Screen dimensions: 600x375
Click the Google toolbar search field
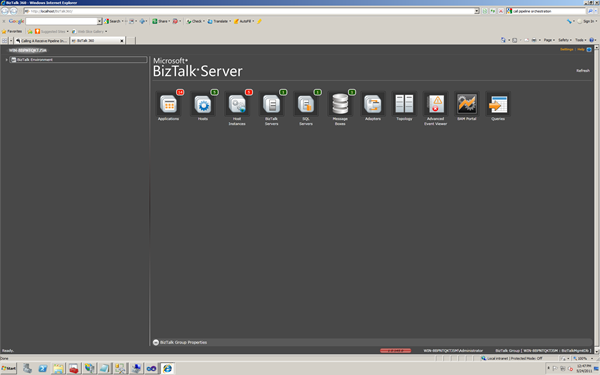click(62, 21)
